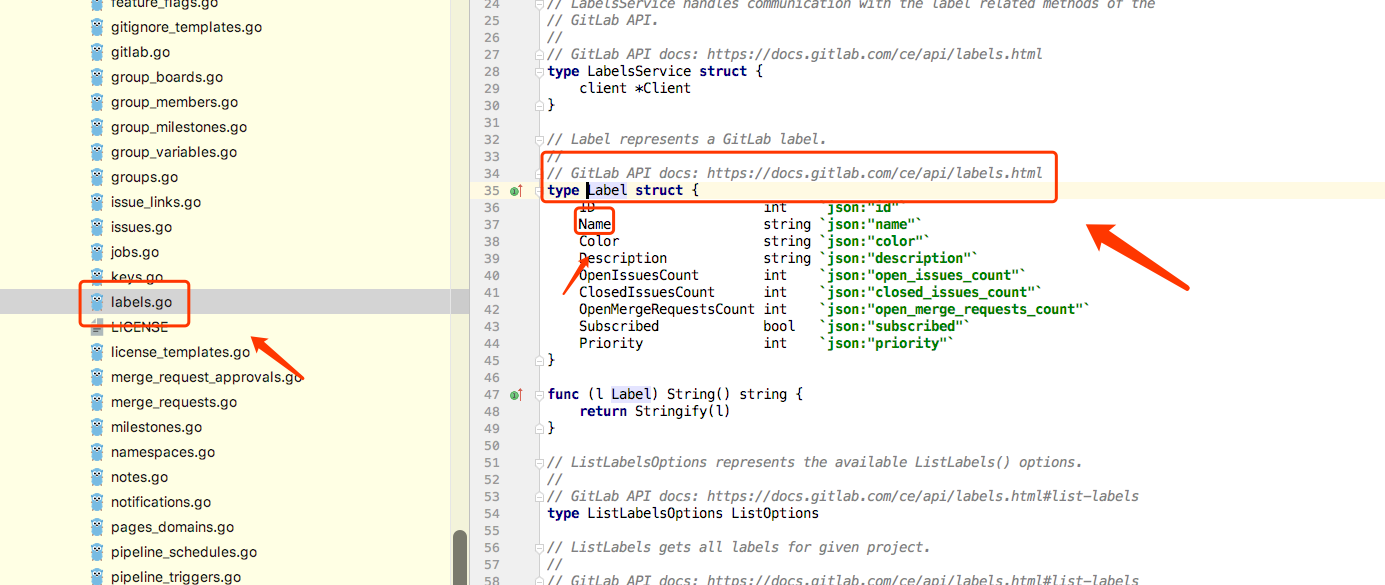Click the gopher icon next to pipeline_triggers.go
The image size is (1385, 585).
[x=96, y=576]
